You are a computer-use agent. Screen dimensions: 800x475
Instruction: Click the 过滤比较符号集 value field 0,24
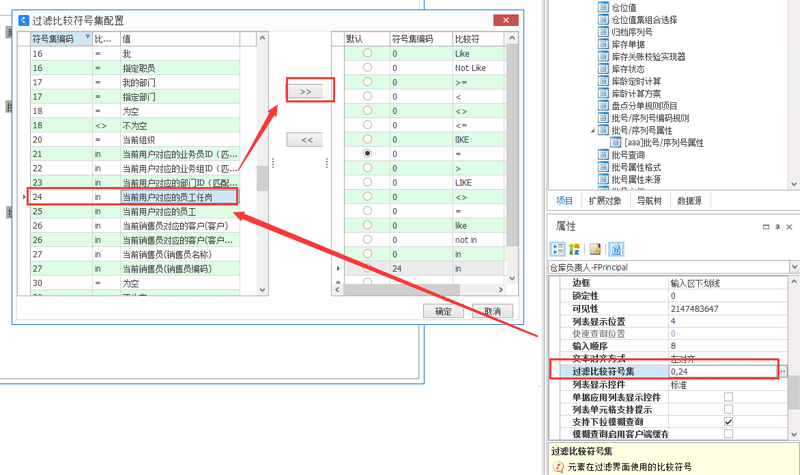723,371
